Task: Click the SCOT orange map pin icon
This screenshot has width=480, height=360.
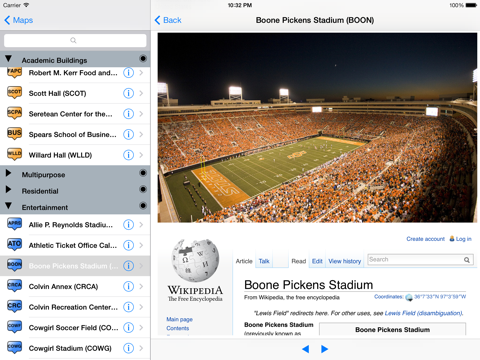Action: (x=14, y=93)
